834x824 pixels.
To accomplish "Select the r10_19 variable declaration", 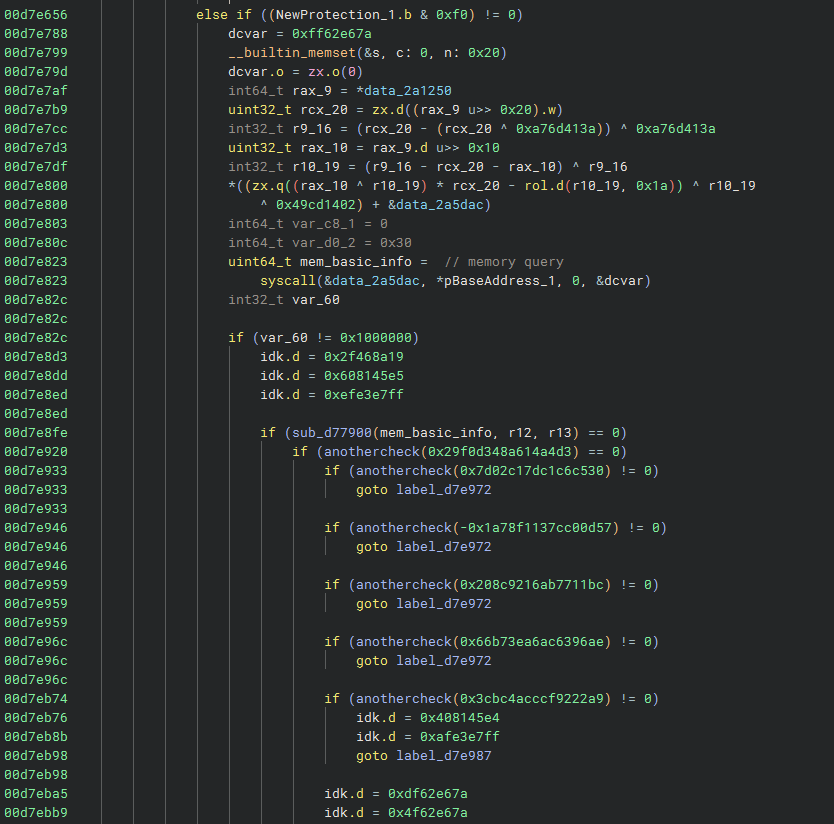I will tap(316, 167).
